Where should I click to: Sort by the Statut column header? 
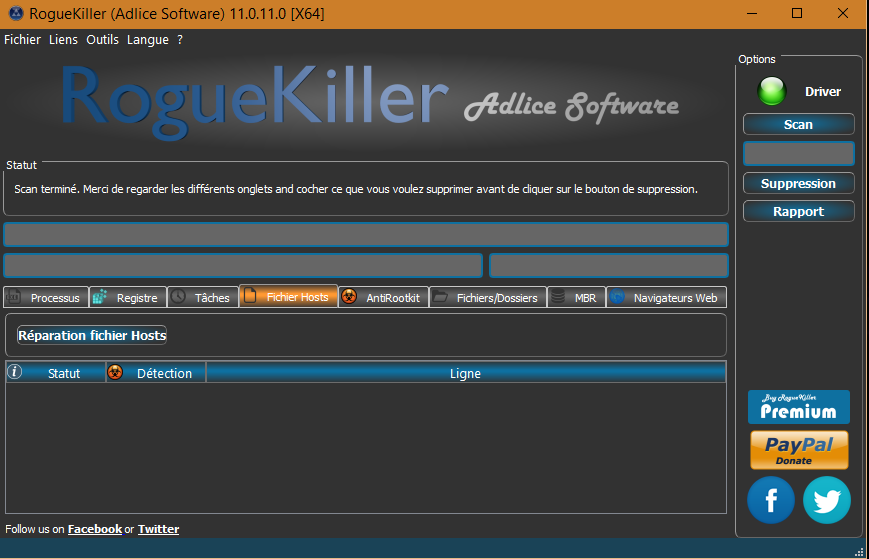pos(55,373)
